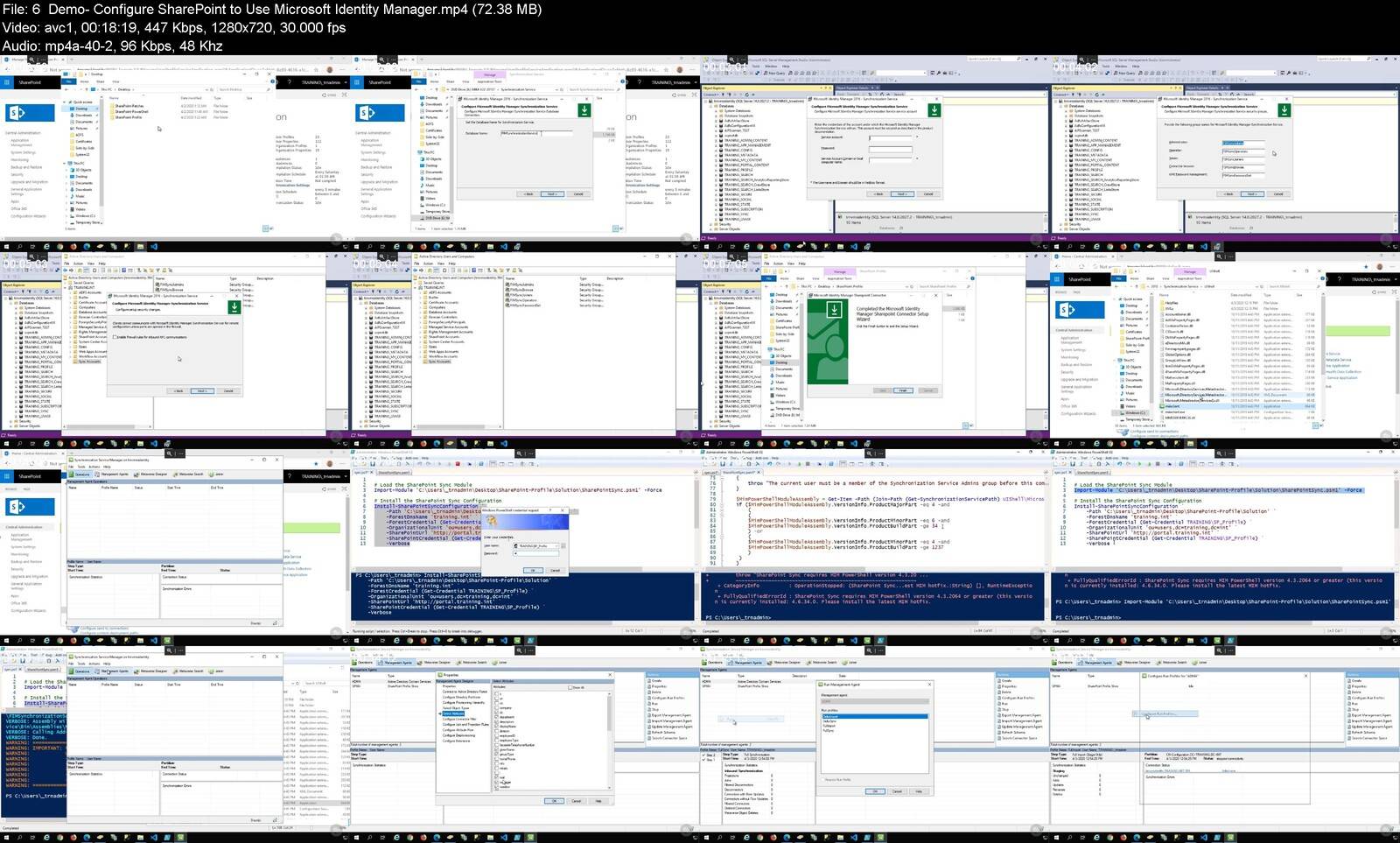The width and height of the screenshot is (1400, 843).
Task: Open Connect dropdown in service account SSMS Object Explorer
Action: 710,95
